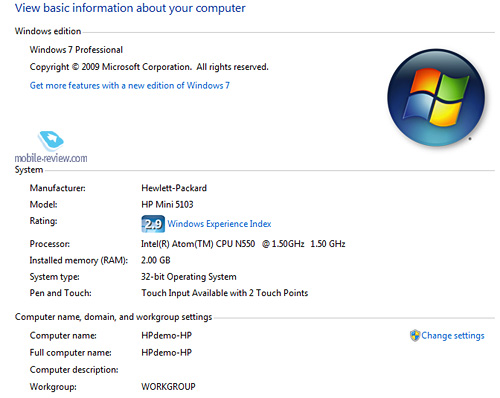The height and width of the screenshot is (398, 500).
Task: Open the Windows Experience Index link
Action: click(x=219, y=224)
